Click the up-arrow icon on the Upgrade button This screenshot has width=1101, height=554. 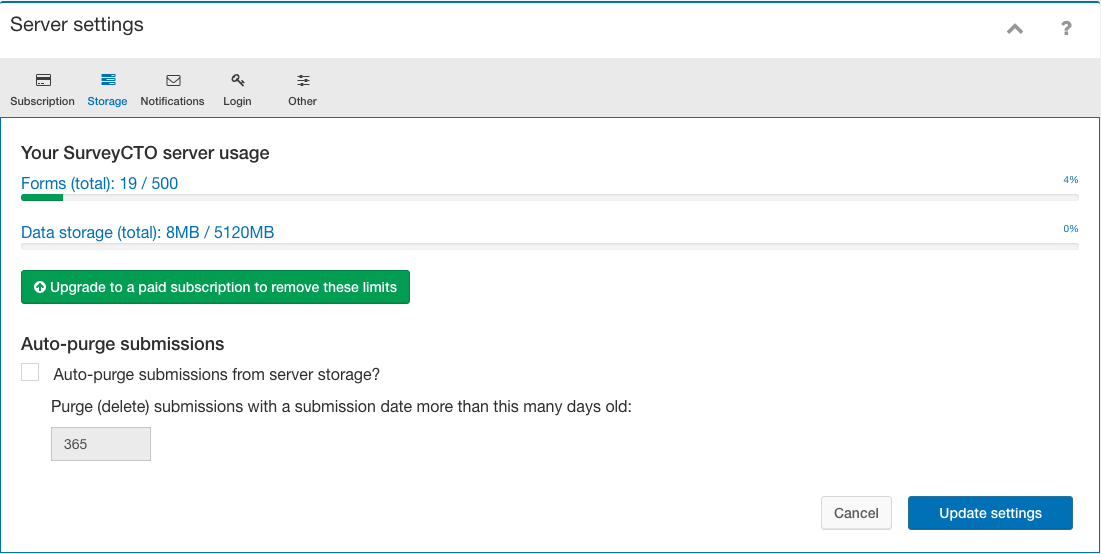click(x=40, y=287)
